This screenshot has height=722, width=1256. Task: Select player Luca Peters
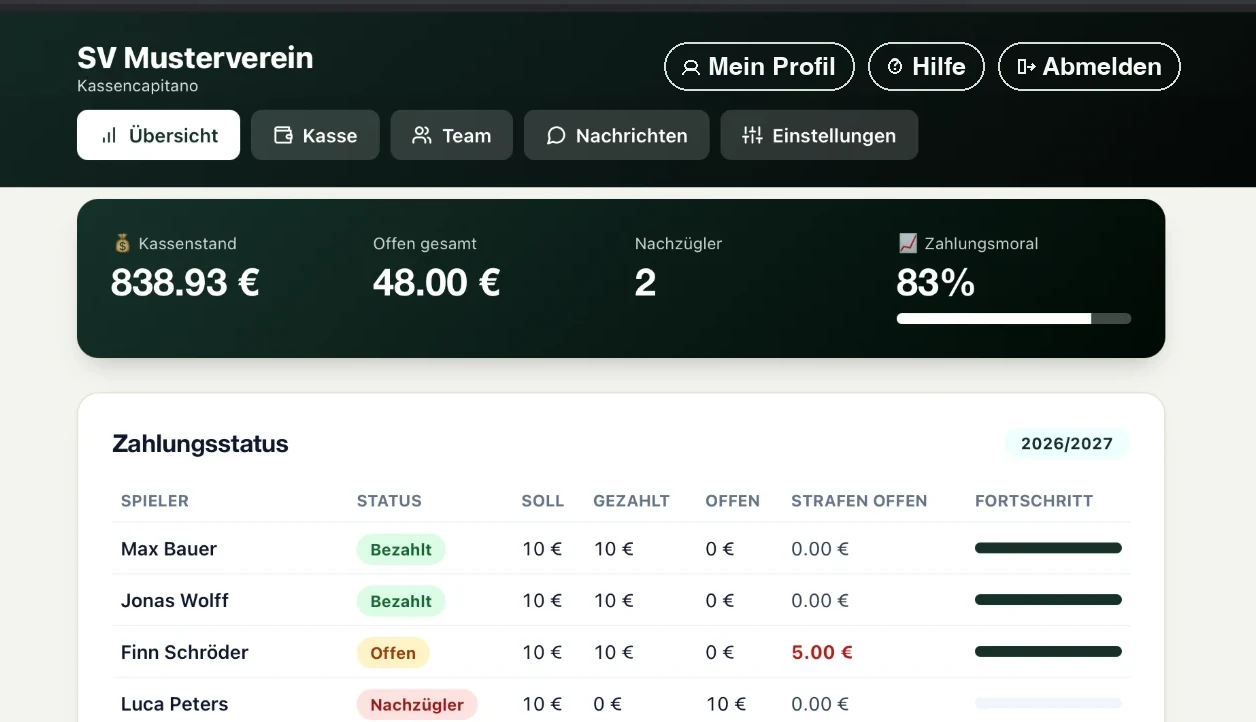tap(175, 705)
